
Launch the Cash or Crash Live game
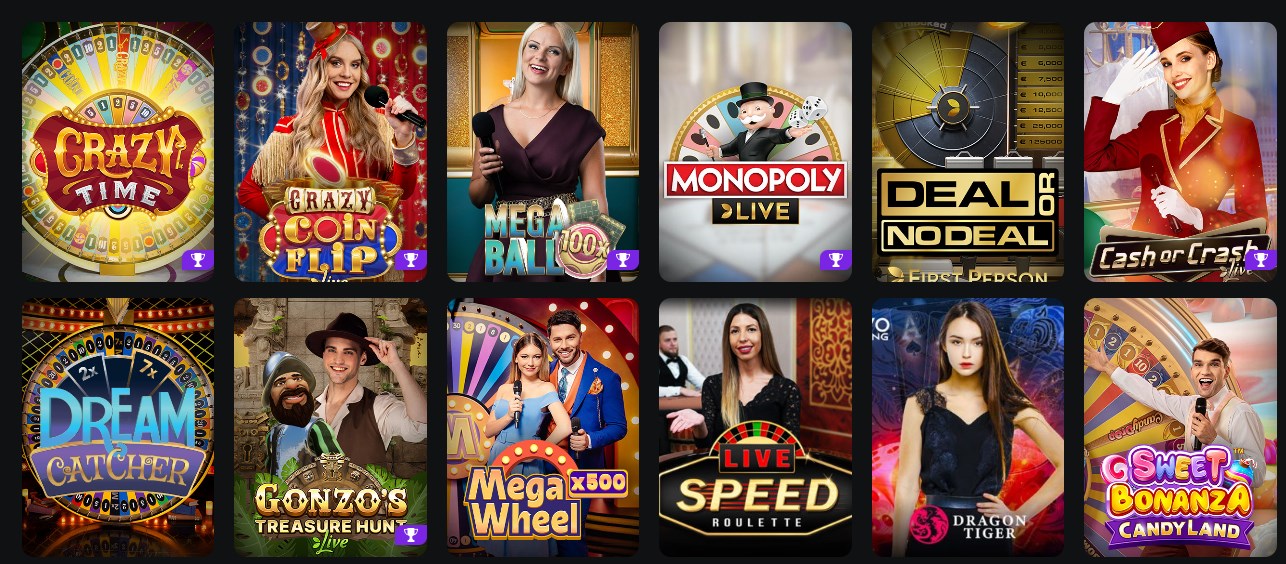1180,152
